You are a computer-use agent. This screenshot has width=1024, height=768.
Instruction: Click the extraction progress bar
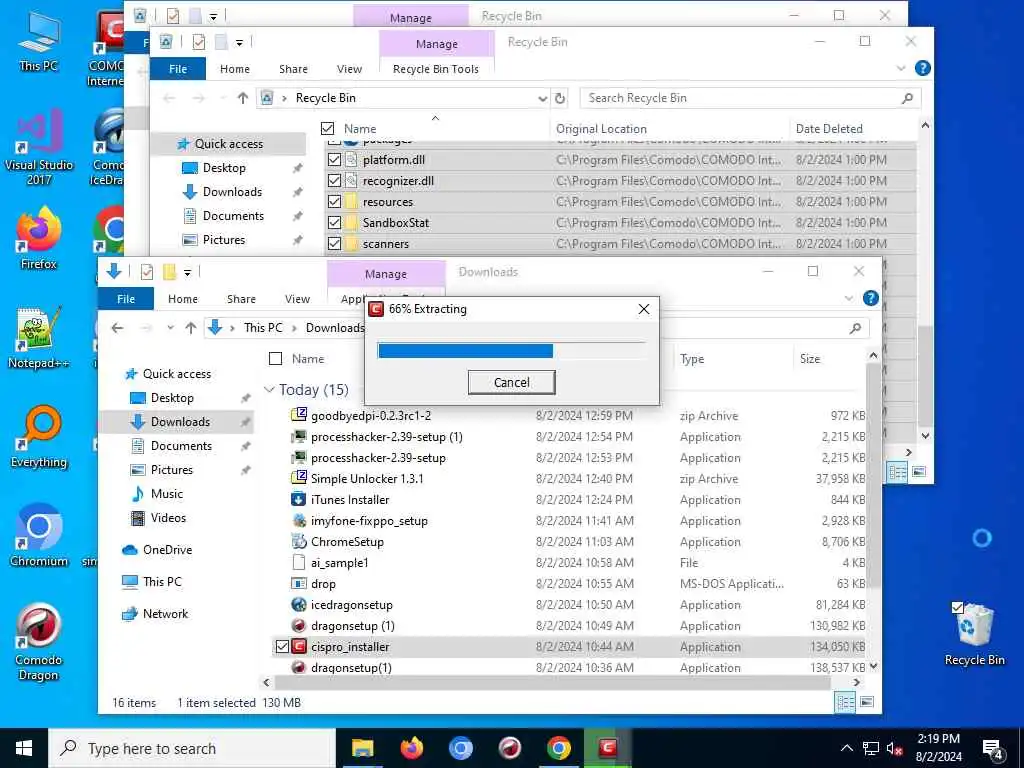tap(511, 351)
